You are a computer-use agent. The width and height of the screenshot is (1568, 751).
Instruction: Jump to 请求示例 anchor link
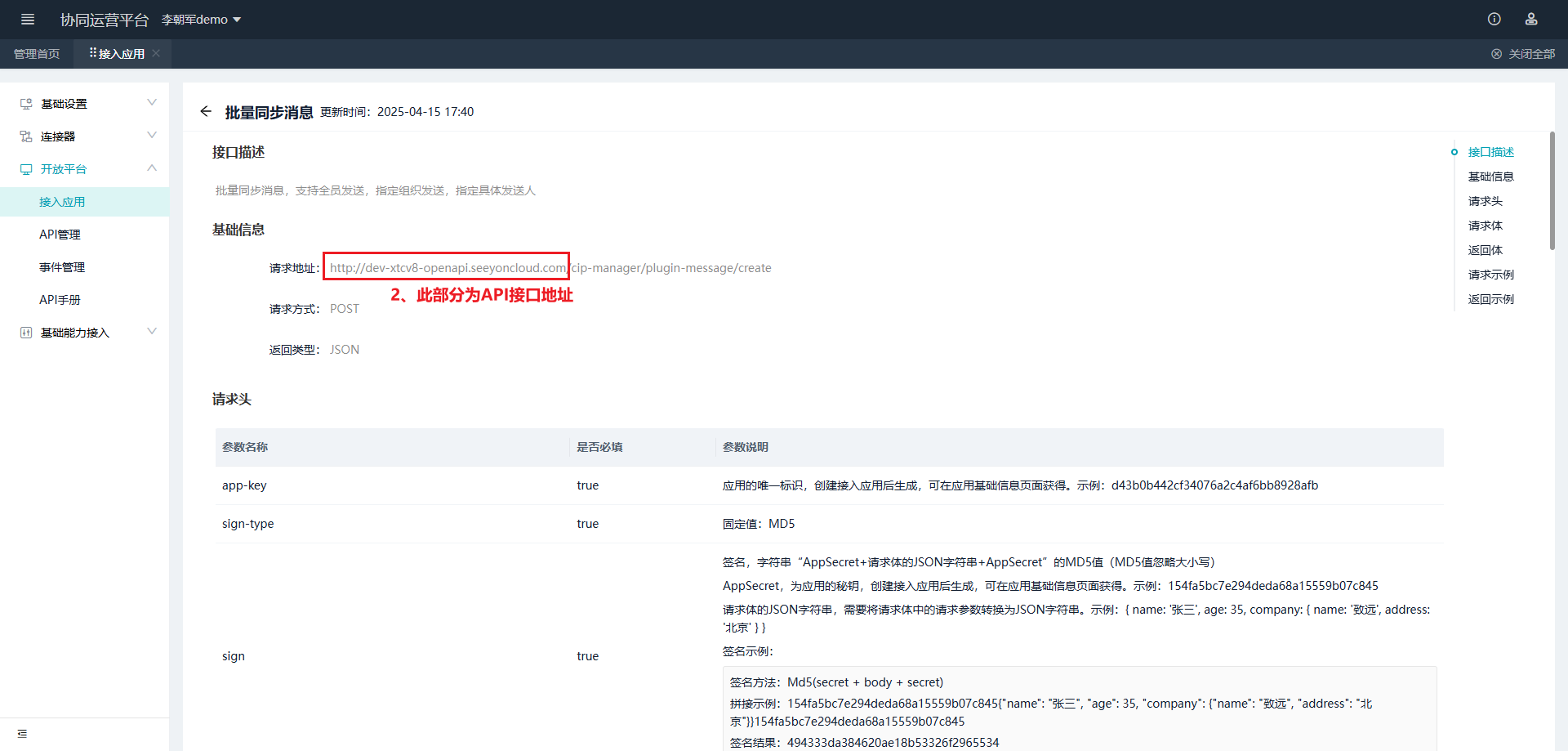click(x=1490, y=275)
